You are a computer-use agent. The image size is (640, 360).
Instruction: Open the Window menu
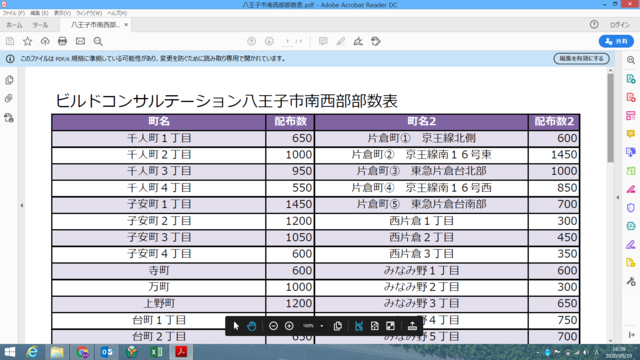coord(89,13)
